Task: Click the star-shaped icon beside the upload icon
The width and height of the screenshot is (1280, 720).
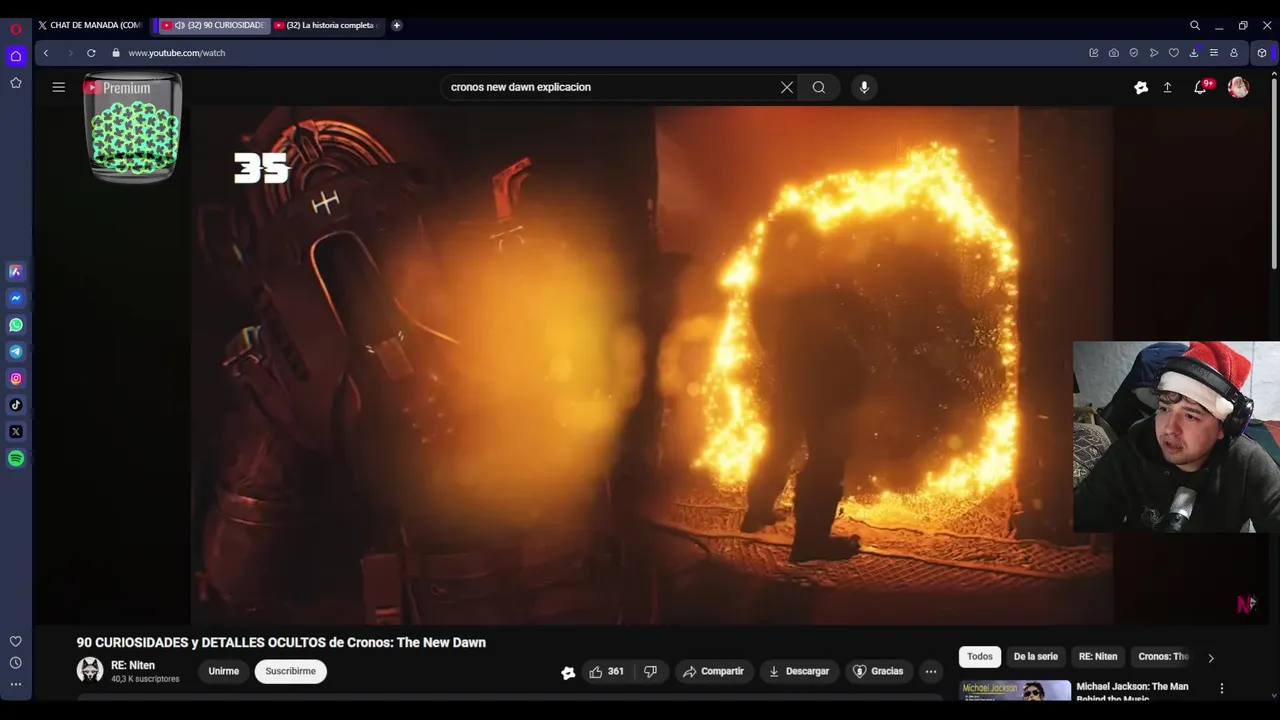Action: [x=1141, y=87]
